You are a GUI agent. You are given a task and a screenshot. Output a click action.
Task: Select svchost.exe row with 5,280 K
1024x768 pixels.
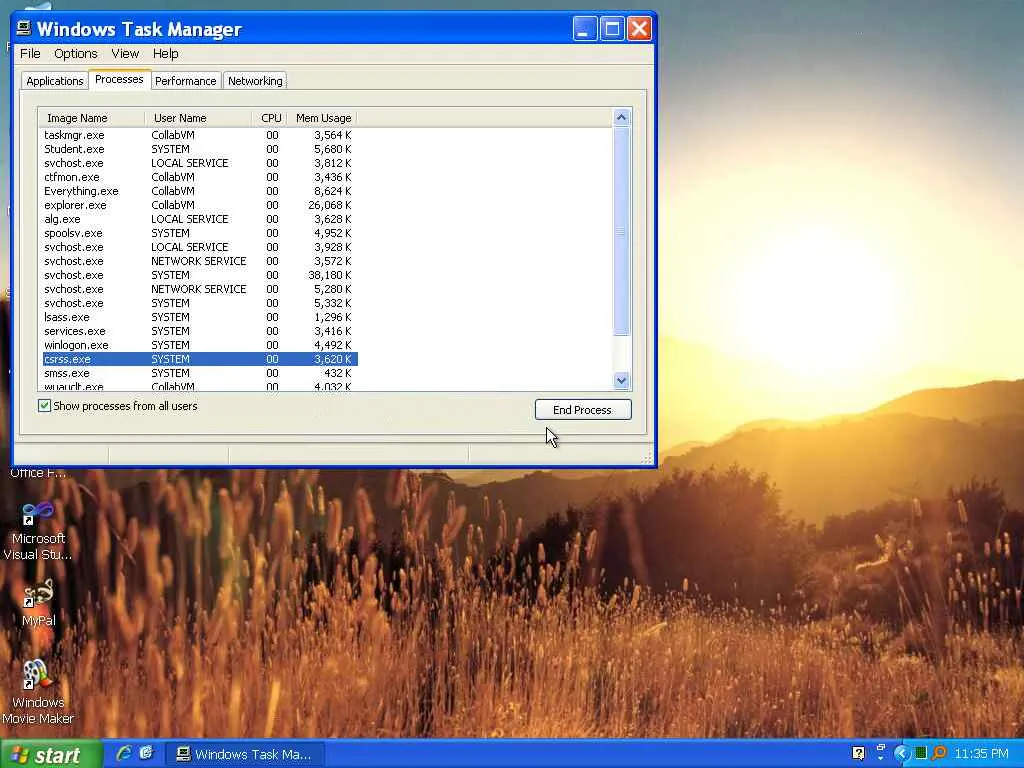pyautogui.click(x=199, y=289)
